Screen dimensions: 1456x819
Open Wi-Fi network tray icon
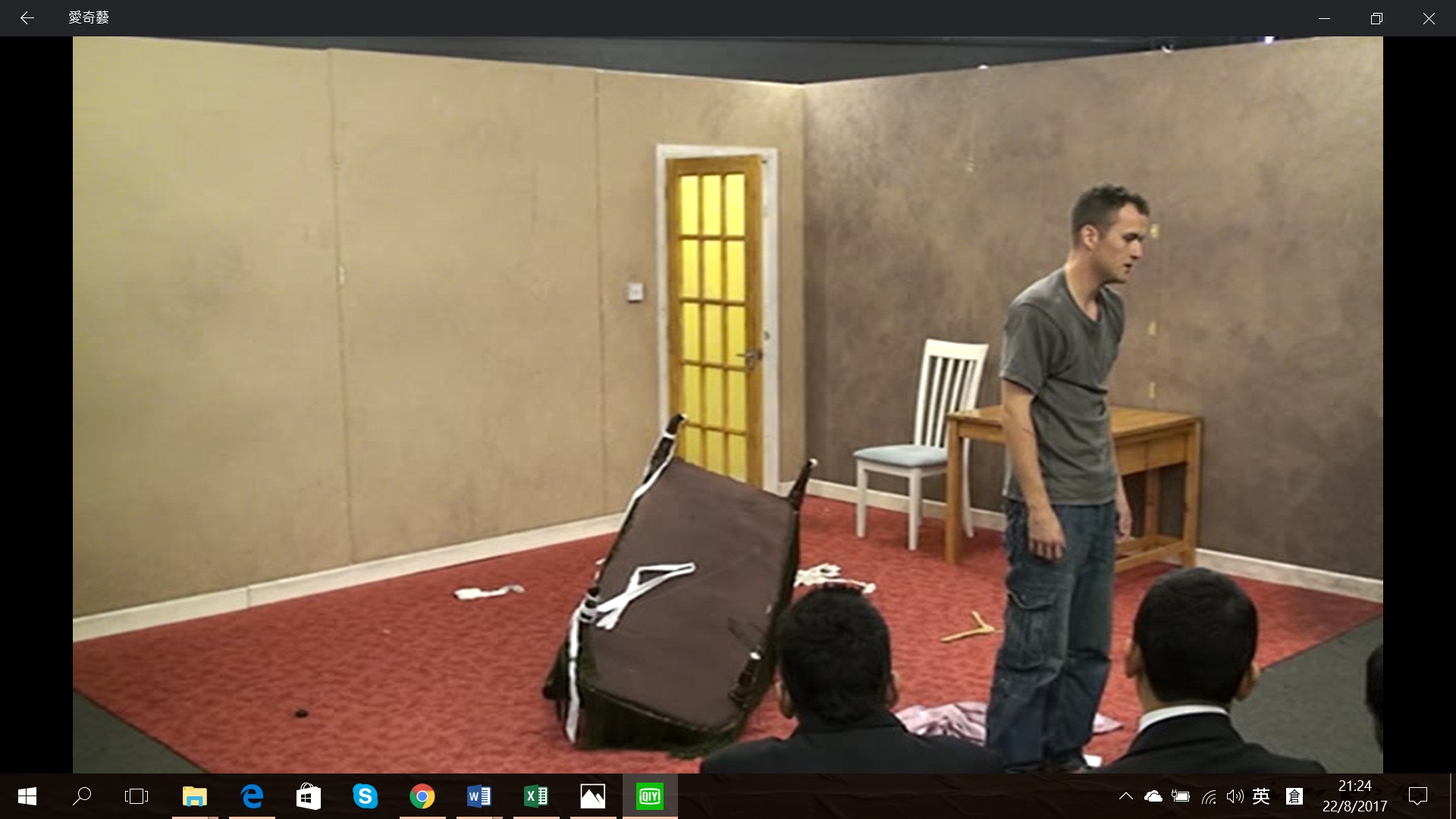[1209, 796]
